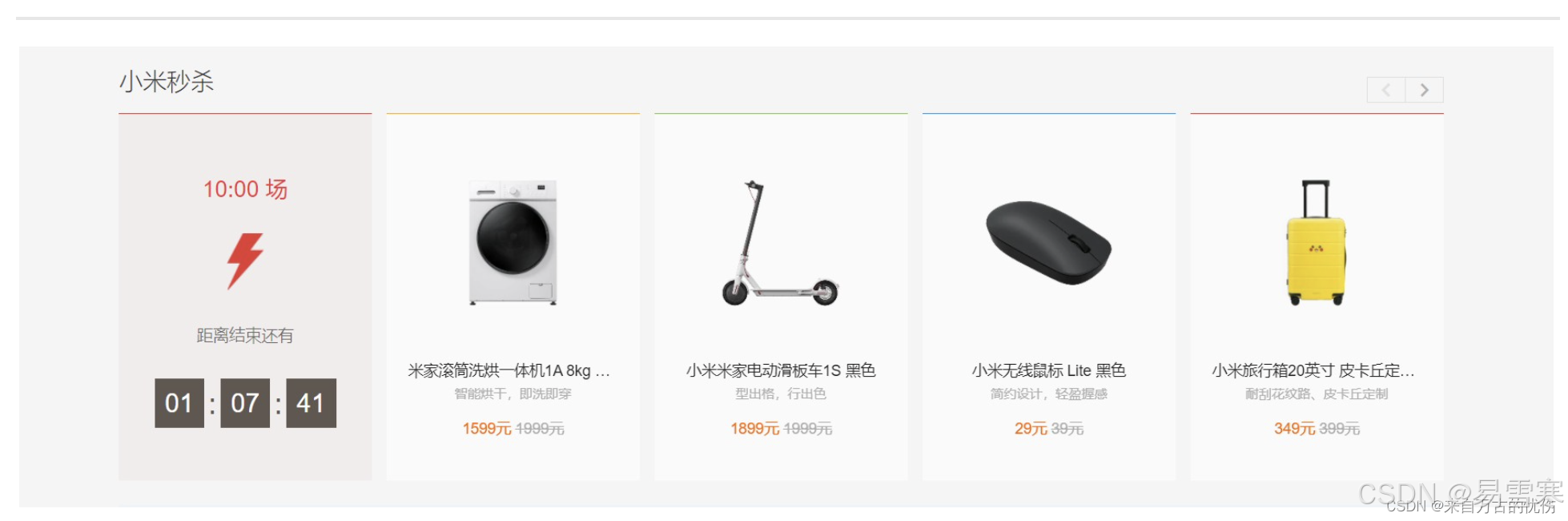The image size is (1568, 521).
Task: Open the washing machine product image
Action: click(513, 243)
